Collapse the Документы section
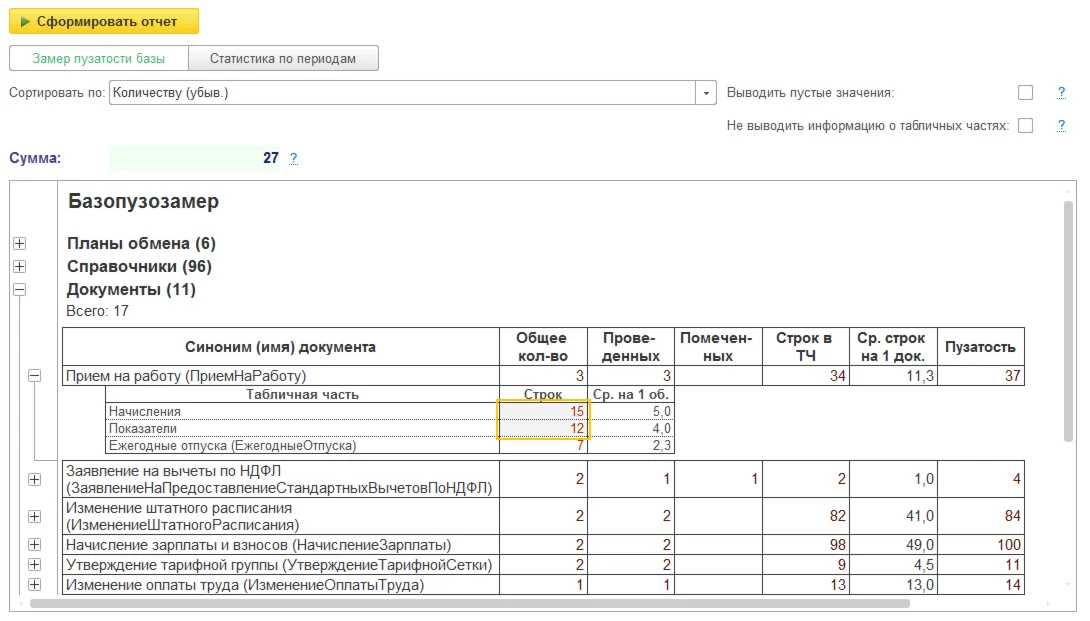 18,288
